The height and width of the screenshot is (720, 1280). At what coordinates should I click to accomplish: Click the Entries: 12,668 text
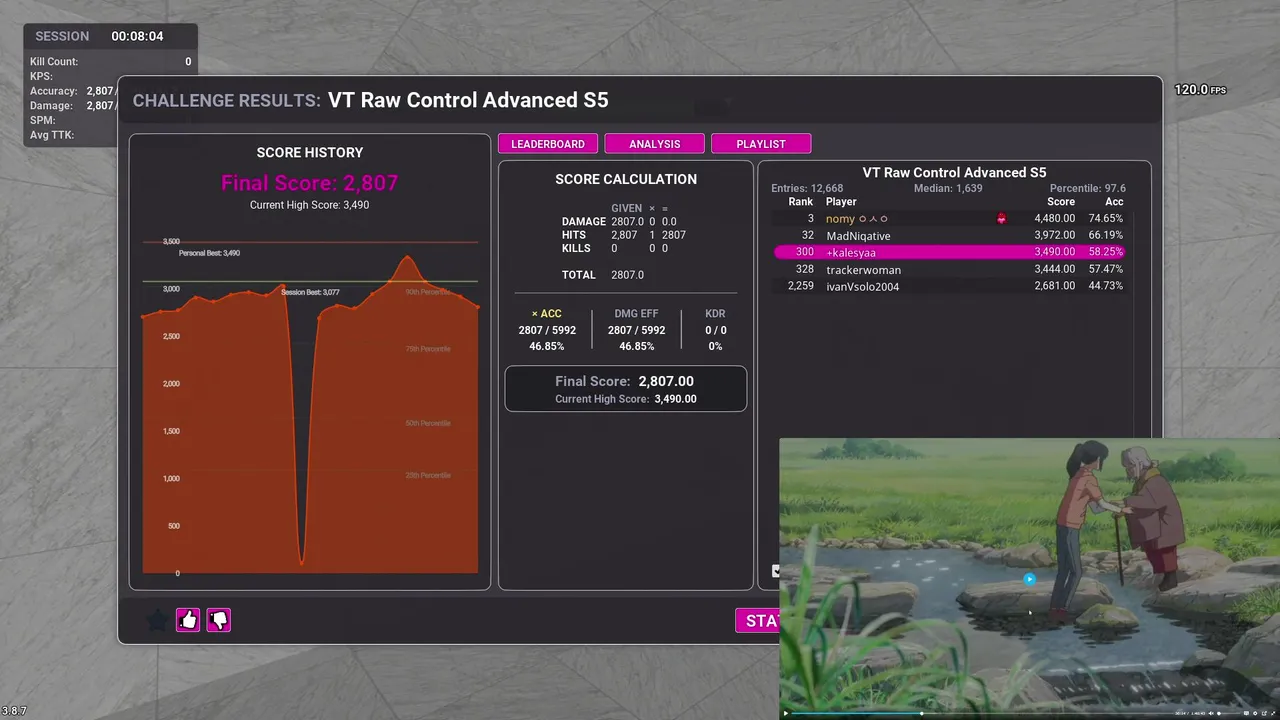[x=807, y=189]
